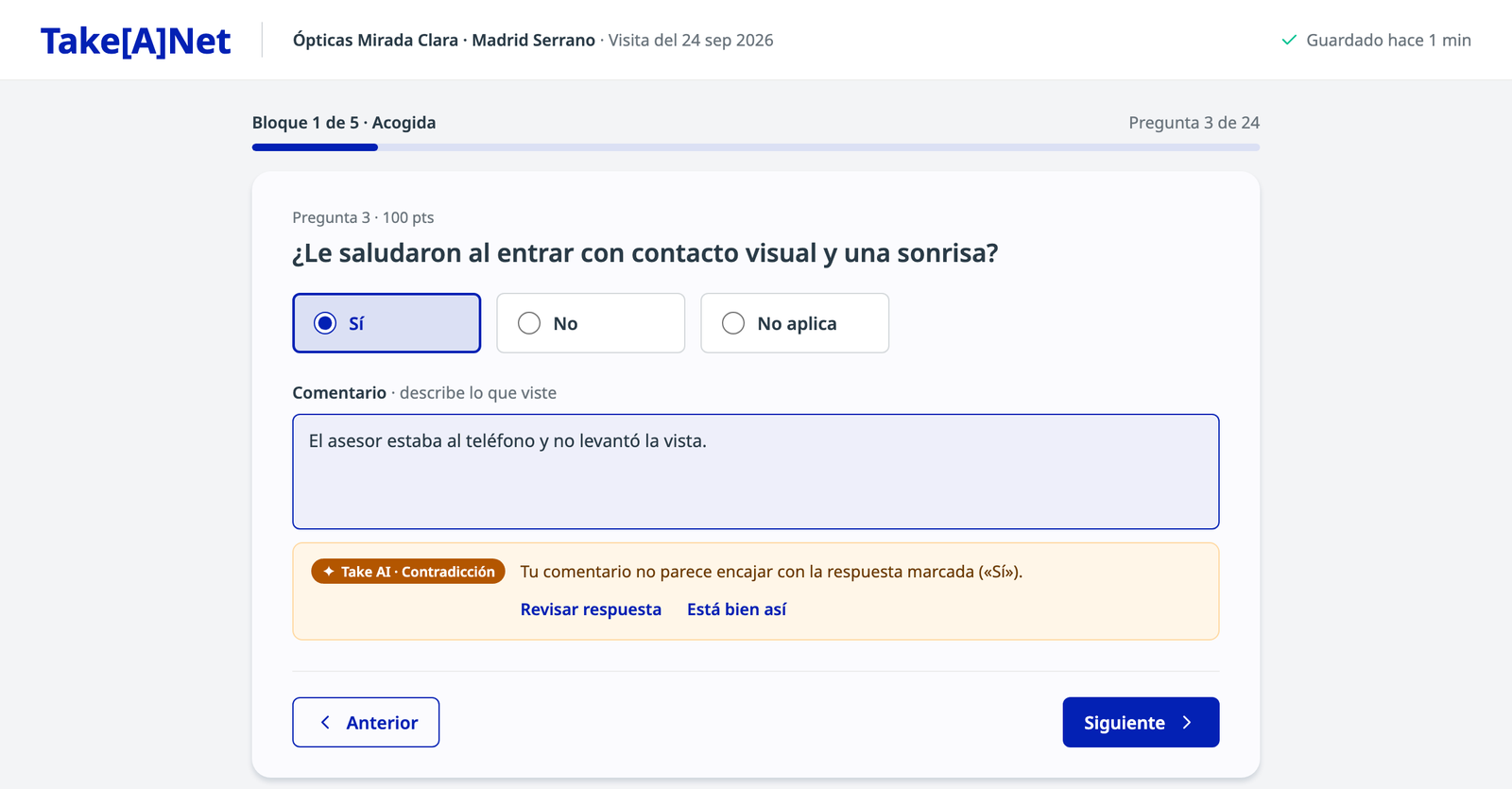The height and width of the screenshot is (789, 1512).
Task: Click the Bloque 1 de 5 · Acogida label
Action: pyautogui.click(x=344, y=123)
